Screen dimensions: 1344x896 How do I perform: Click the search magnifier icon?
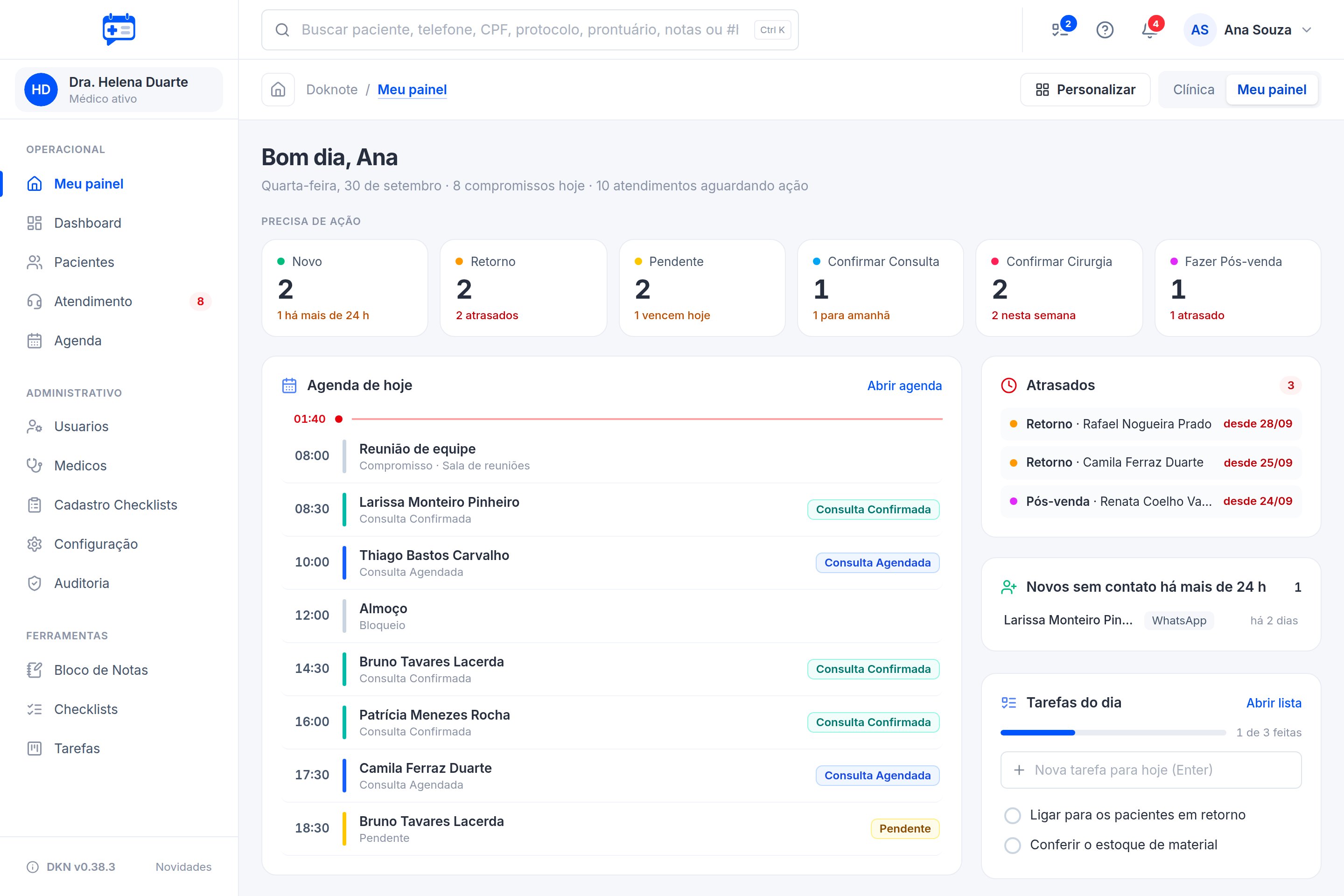[x=282, y=30]
